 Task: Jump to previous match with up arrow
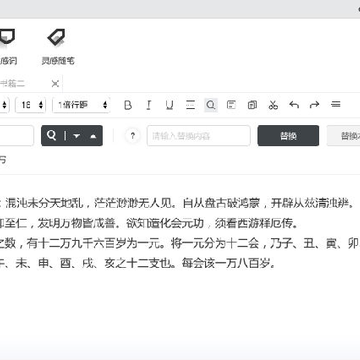93,136
